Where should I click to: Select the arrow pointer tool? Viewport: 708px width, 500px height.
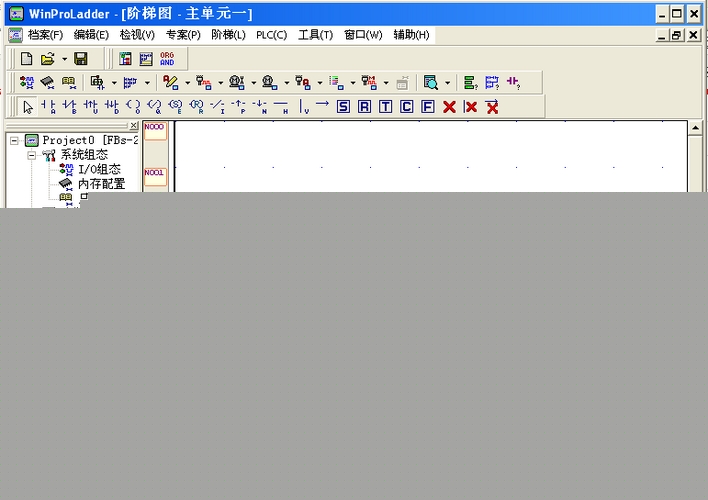point(27,107)
